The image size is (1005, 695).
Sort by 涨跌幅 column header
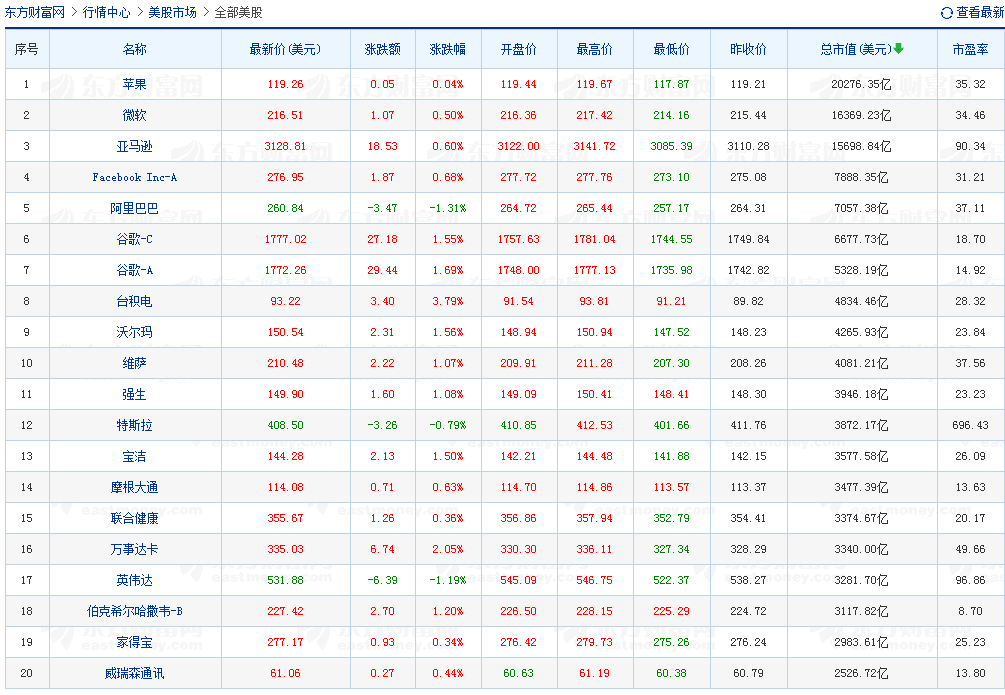(447, 49)
